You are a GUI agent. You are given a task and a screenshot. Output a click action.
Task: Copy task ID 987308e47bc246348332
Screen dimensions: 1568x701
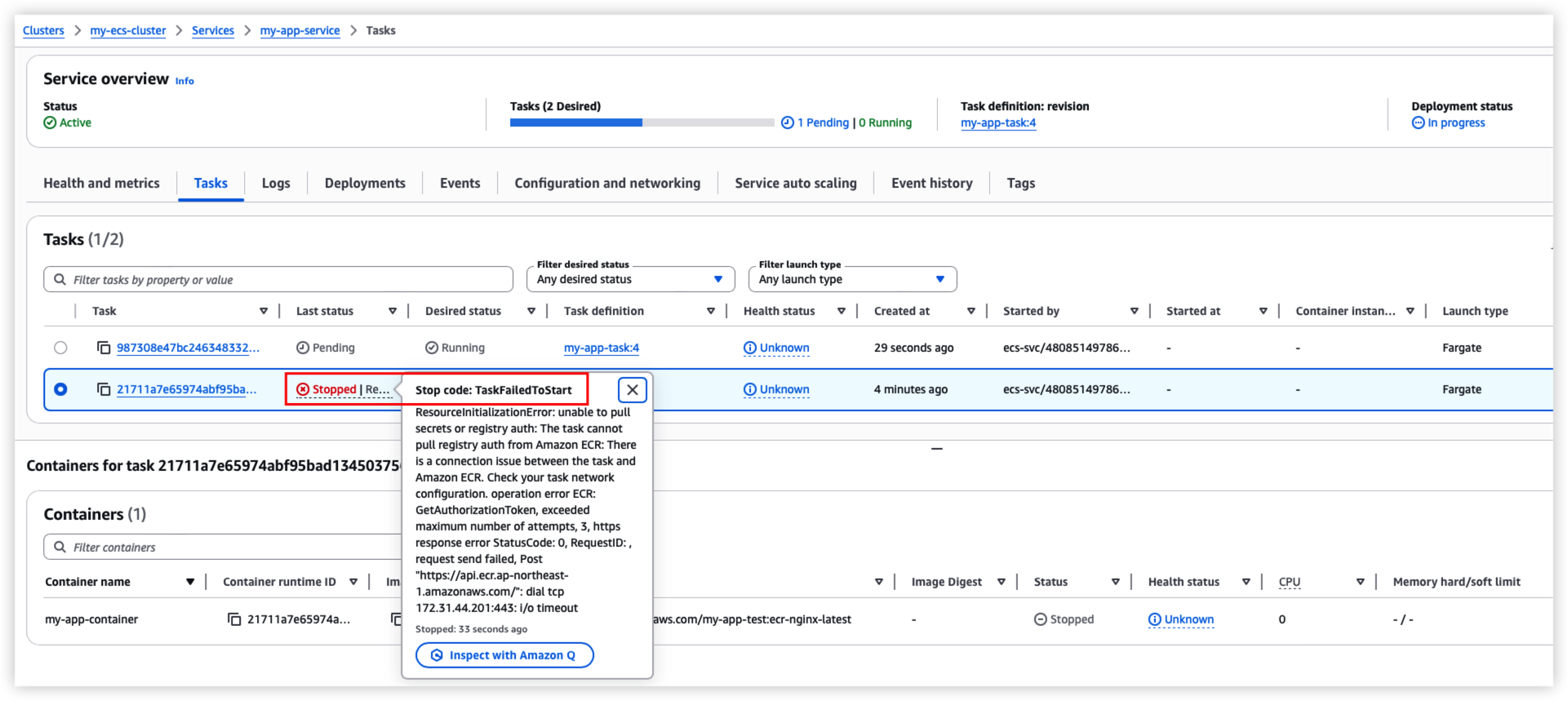pos(104,348)
